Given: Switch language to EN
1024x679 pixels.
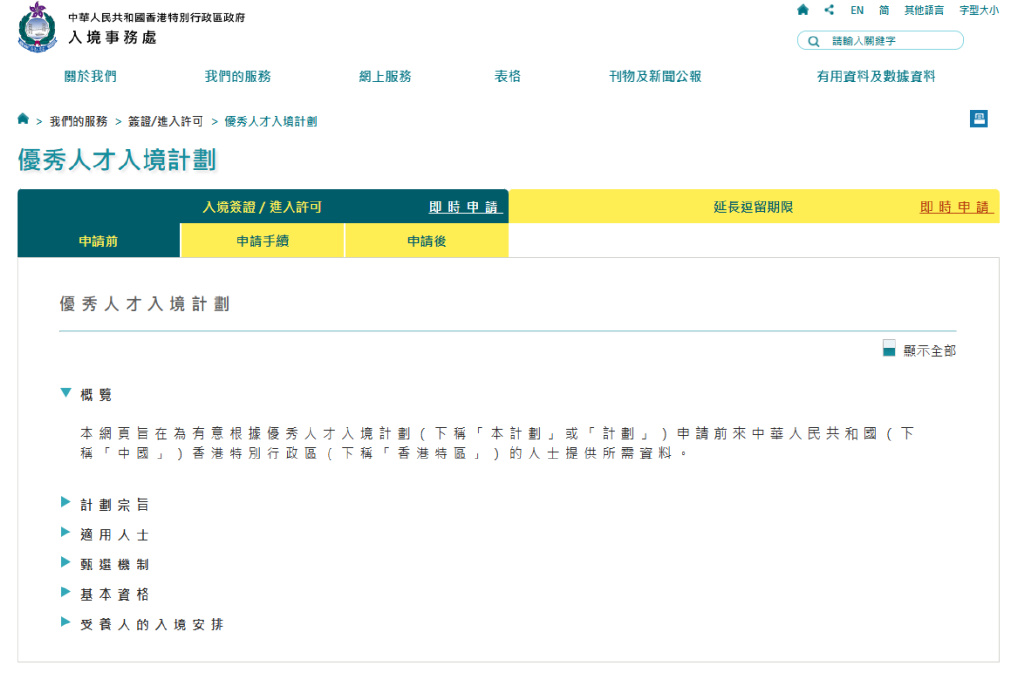Looking at the screenshot, I should [x=857, y=10].
